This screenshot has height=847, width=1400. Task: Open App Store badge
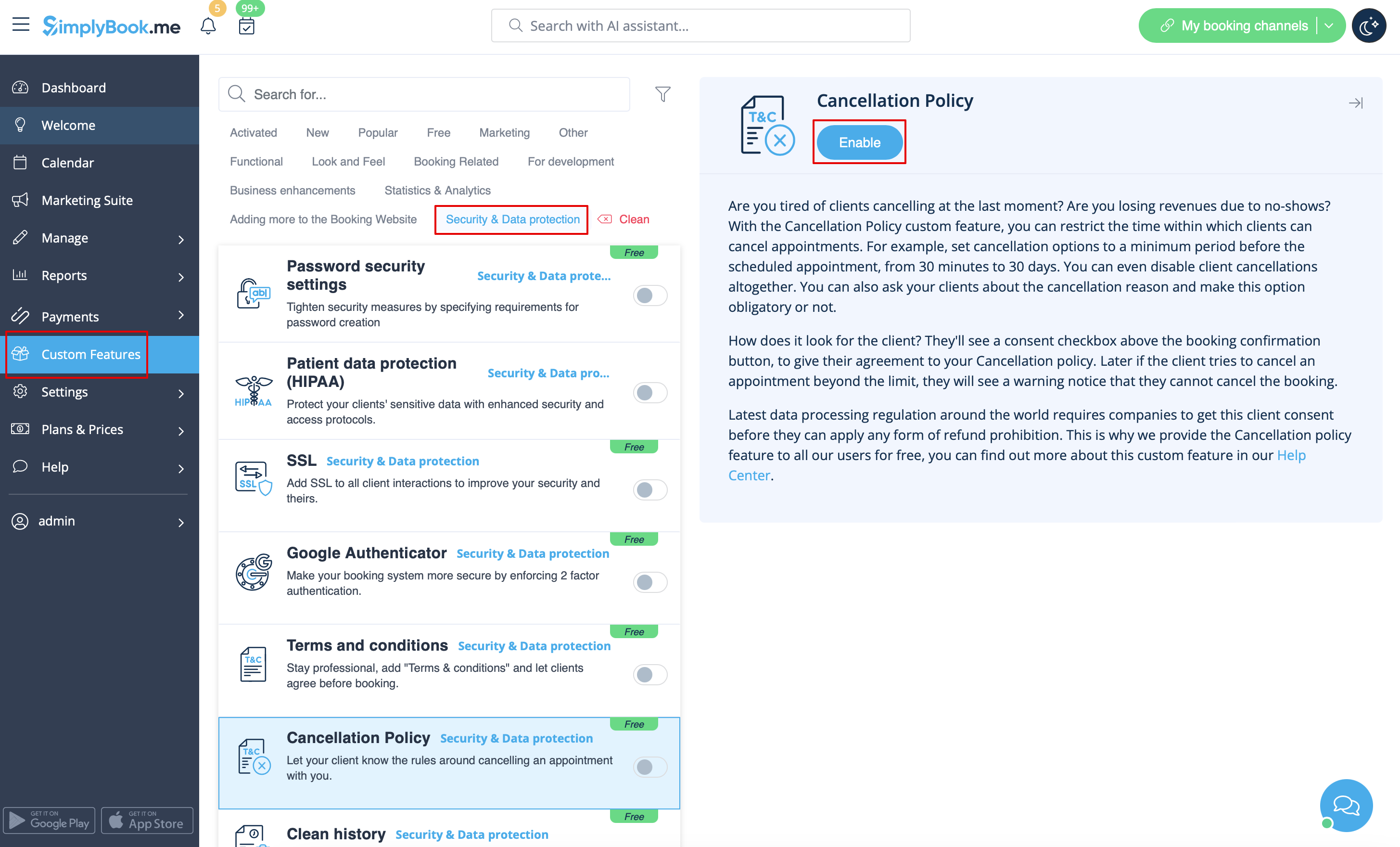pos(147,820)
